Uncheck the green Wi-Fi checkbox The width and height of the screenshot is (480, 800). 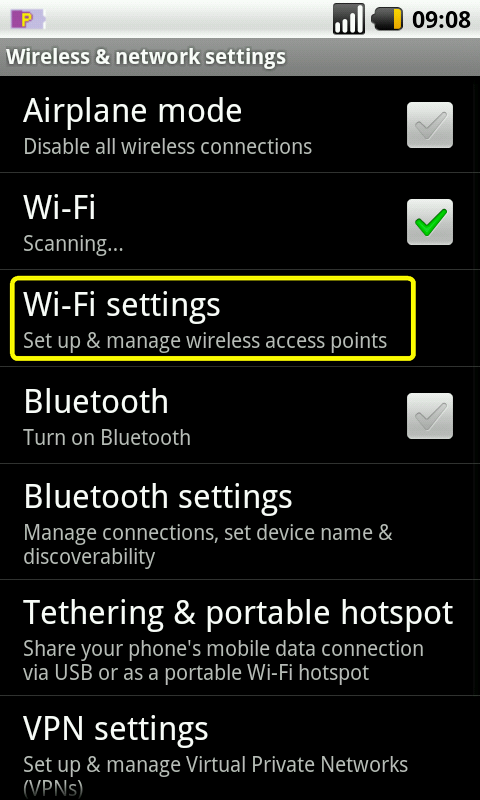click(430, 222)
